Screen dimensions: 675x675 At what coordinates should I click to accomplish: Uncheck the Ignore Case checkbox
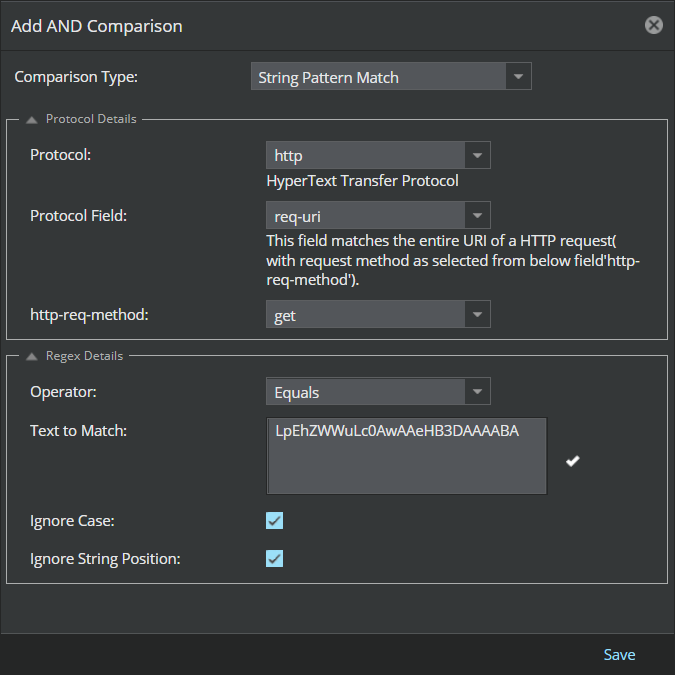pos(274,520)
